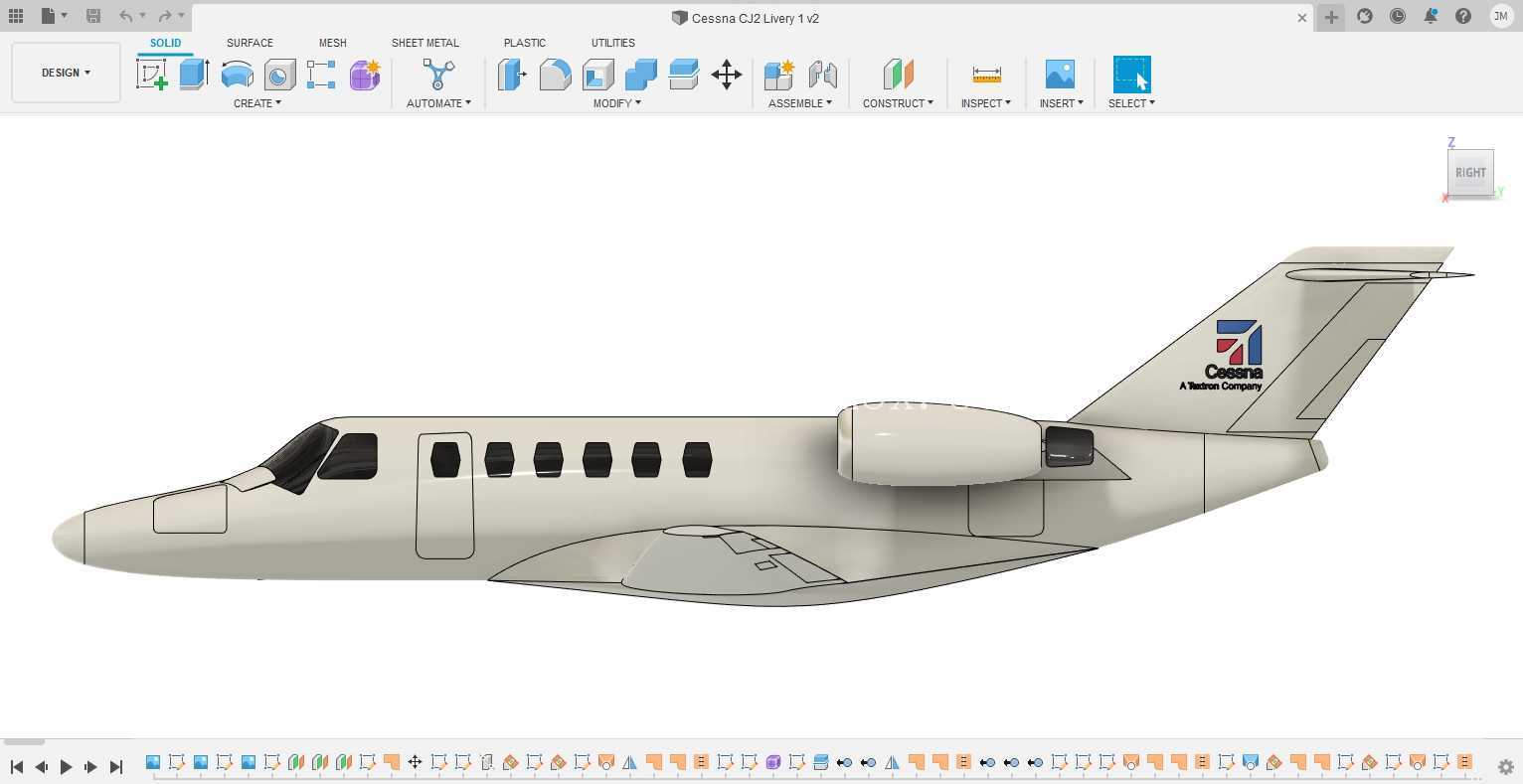Switch to the SOLID tab
The width and height of the screenshot is (1523, 784).
pyautogui.click(x=166, y=43)
